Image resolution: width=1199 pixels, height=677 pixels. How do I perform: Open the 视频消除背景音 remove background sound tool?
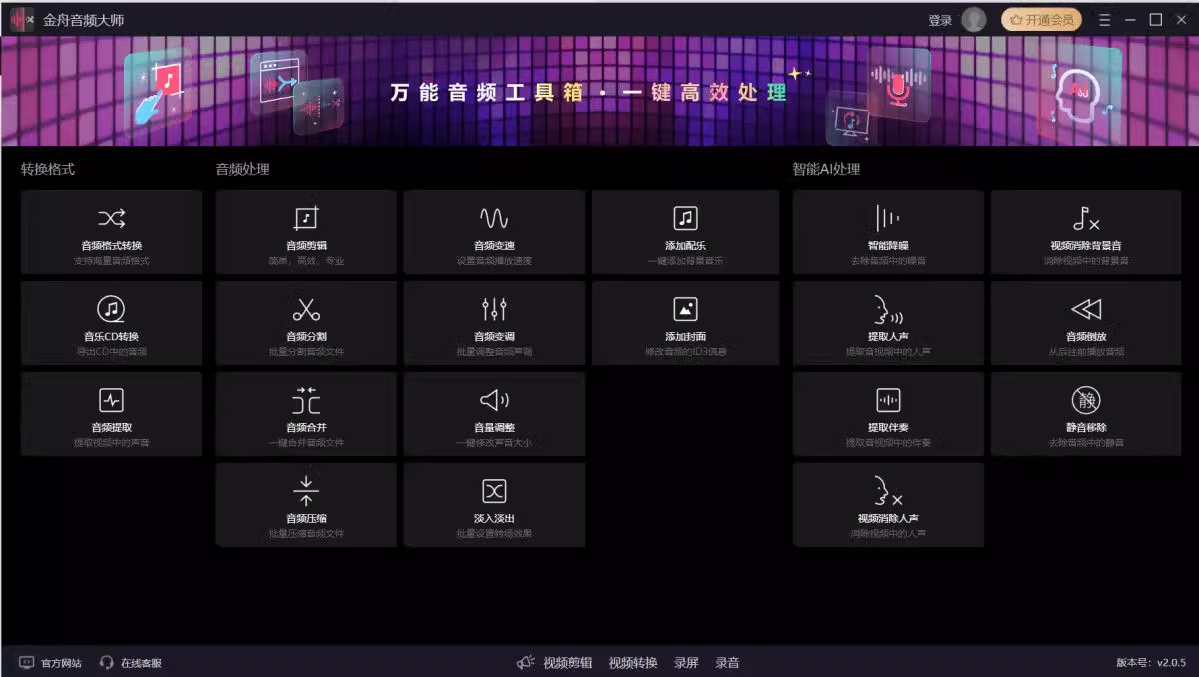coord(1086,232)
